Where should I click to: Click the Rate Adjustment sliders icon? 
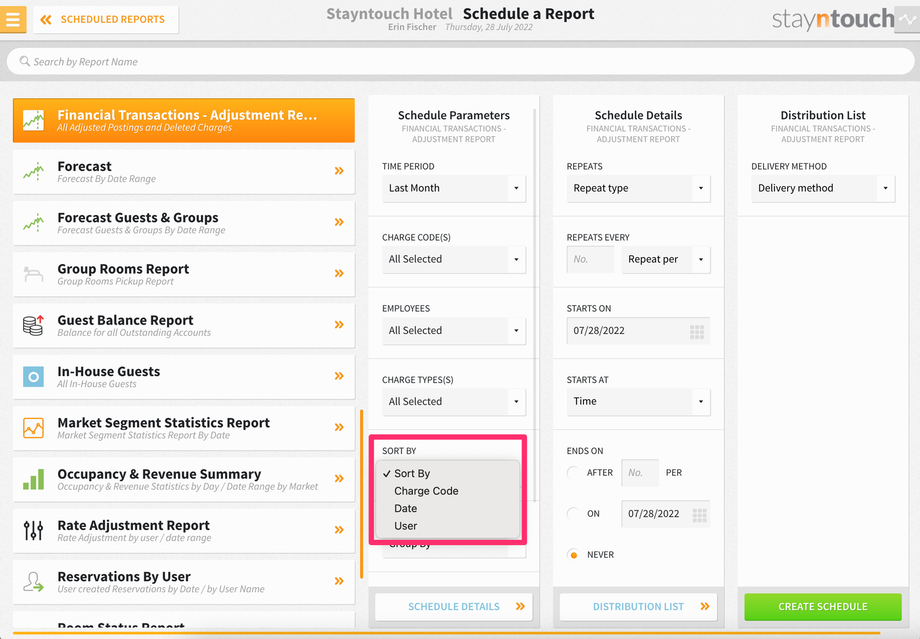click(x=33, y=530)
